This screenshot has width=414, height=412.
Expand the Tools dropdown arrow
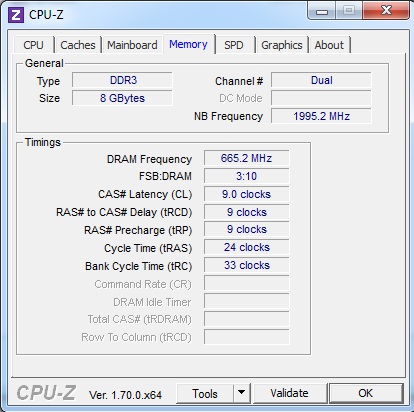(242, 394)
